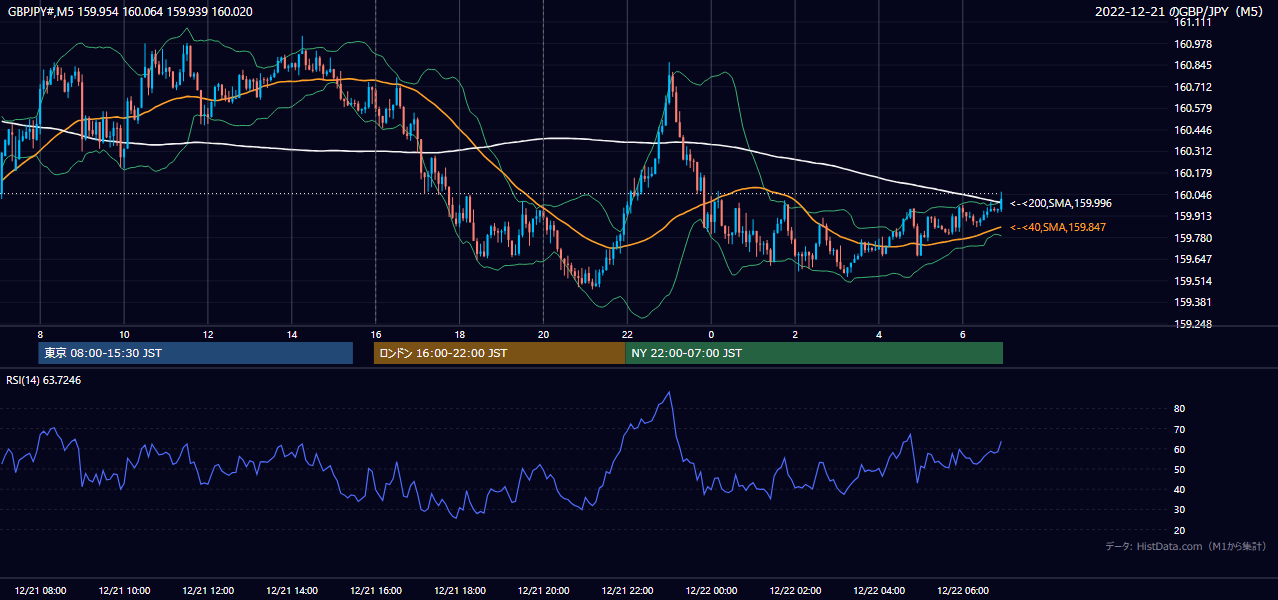Click bottom time label 12/21 08:00

coord(41,591)
